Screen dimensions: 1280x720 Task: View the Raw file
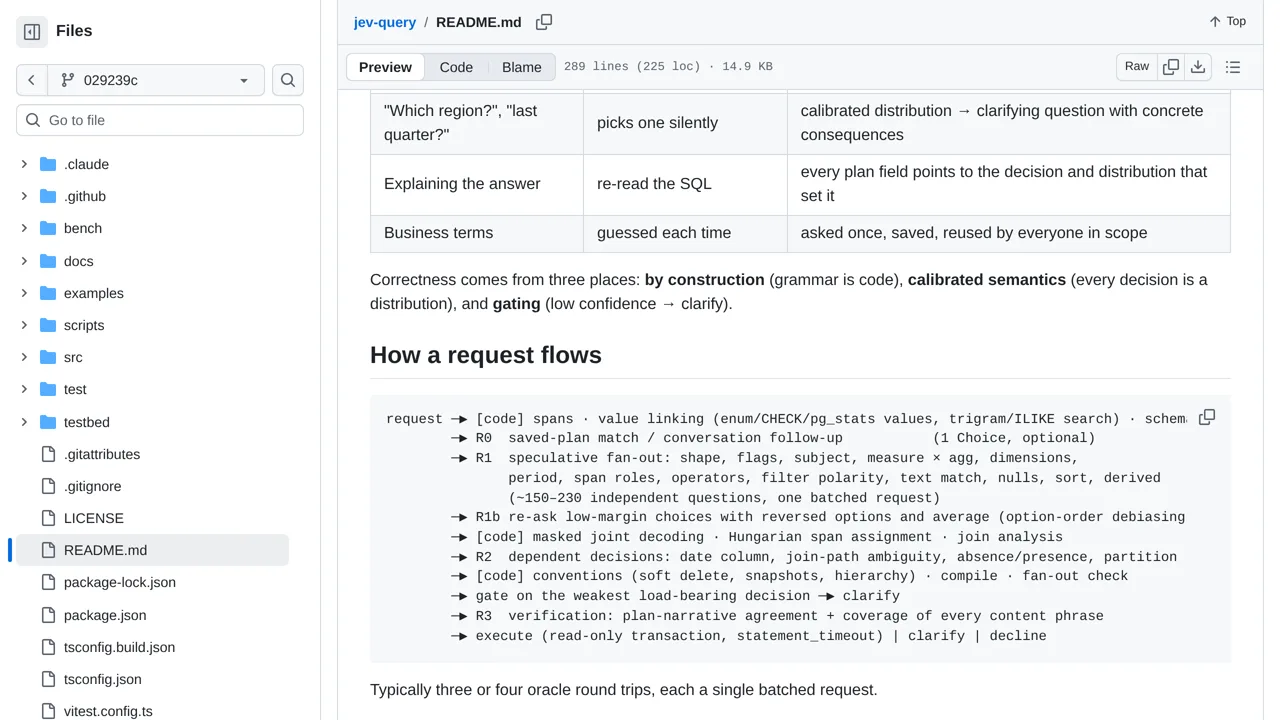[1137, 67]
